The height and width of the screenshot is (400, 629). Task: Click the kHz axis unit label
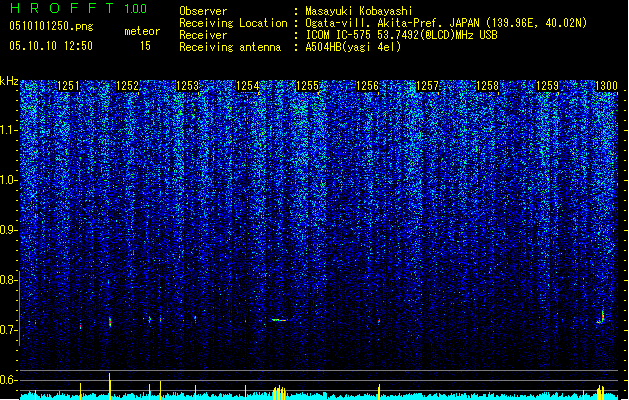9,81
